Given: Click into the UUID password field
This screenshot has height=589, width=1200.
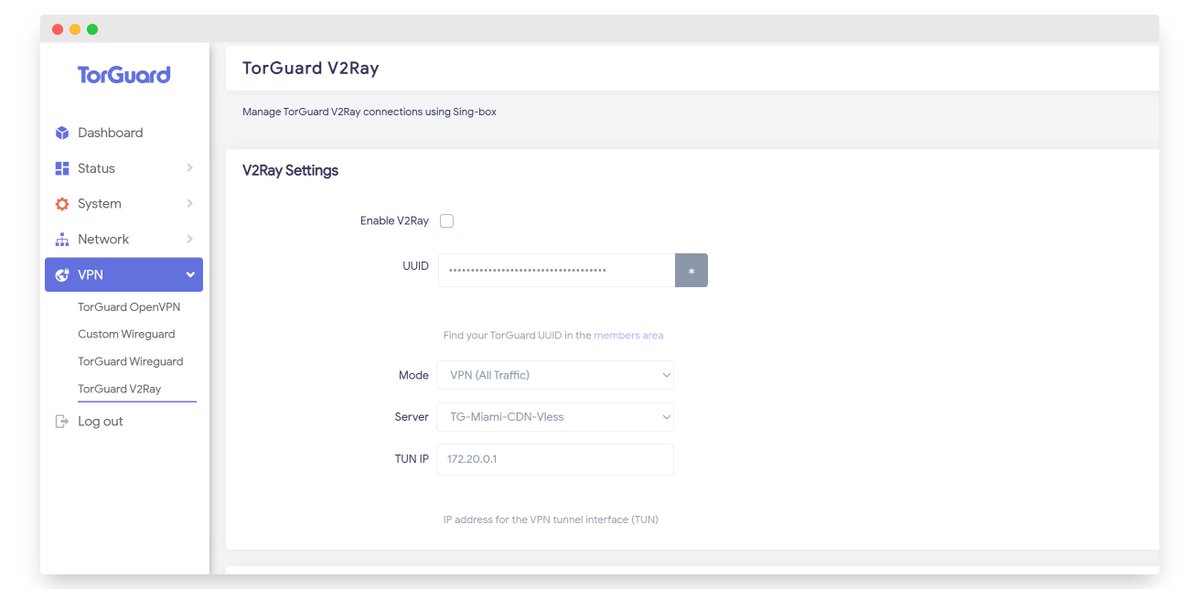Looking at the screenshot, I should tap(556, 271).
